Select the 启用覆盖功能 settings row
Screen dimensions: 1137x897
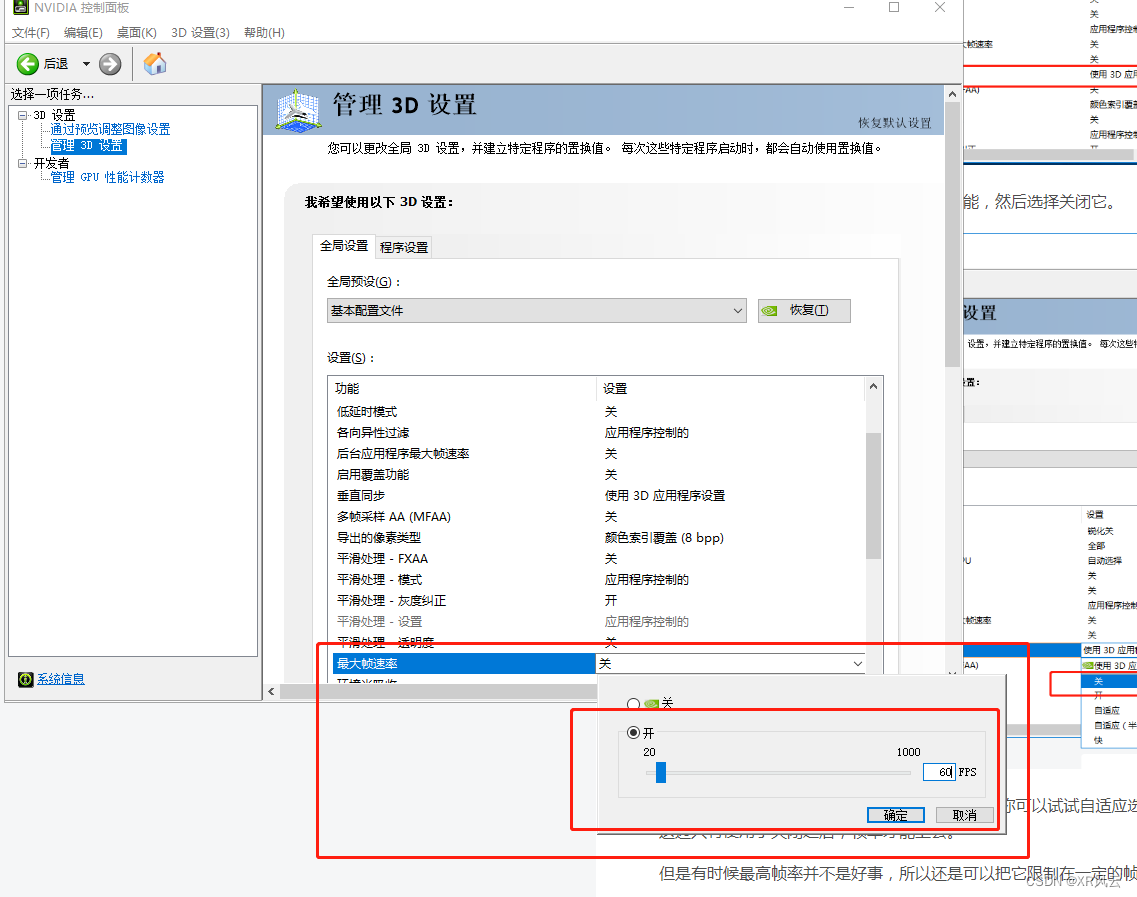tap(599, 474)
